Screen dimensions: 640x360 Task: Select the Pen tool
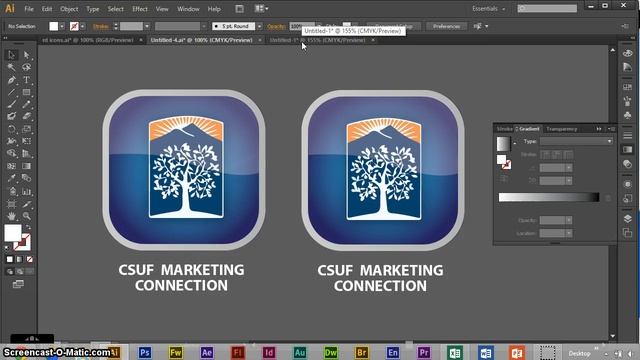(x=11, y=80)
